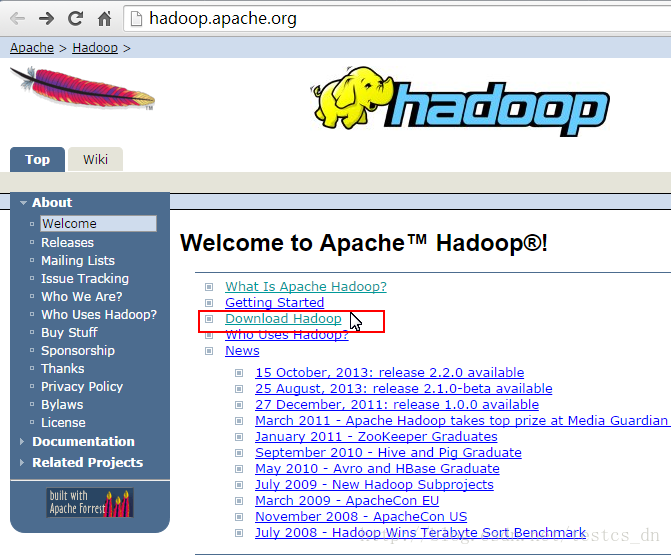Open License in the sidebar
The image size is (671, 555).
[x=63, y=422]
